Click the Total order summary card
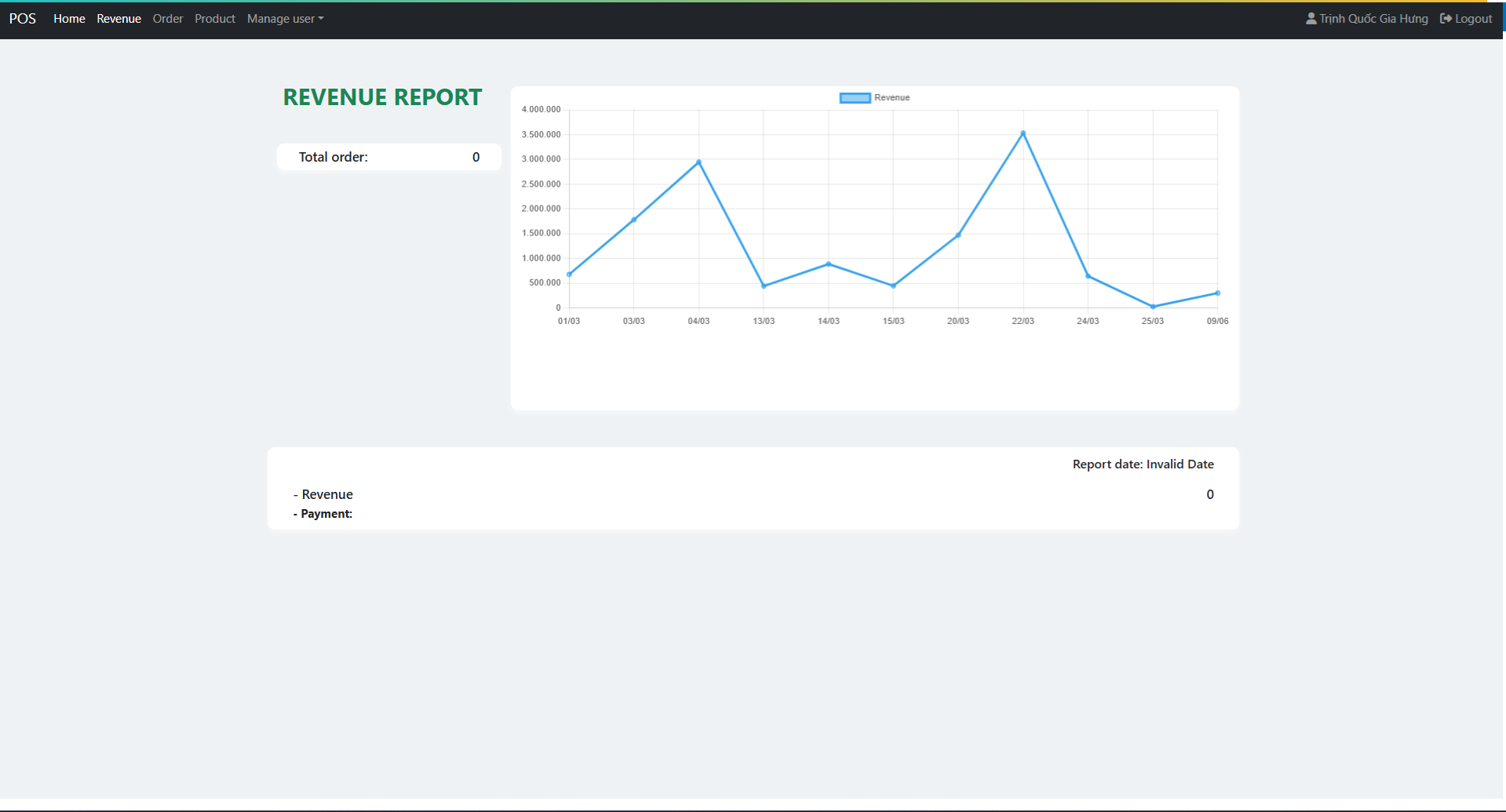1506x812 pixels. coord(388,157)
